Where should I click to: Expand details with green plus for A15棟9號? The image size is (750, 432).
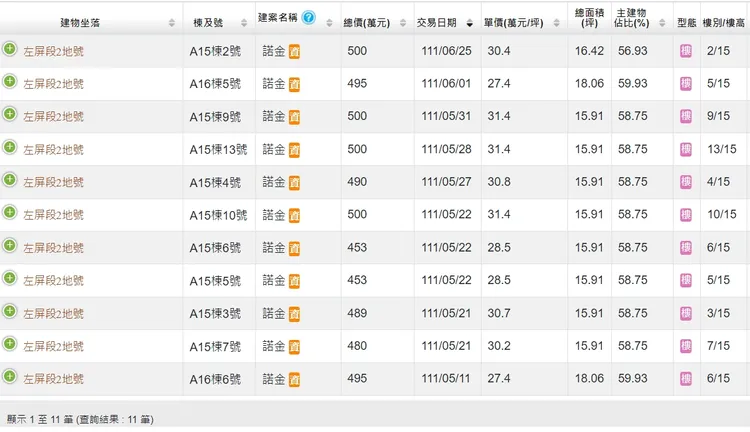[x=10, y=114]
